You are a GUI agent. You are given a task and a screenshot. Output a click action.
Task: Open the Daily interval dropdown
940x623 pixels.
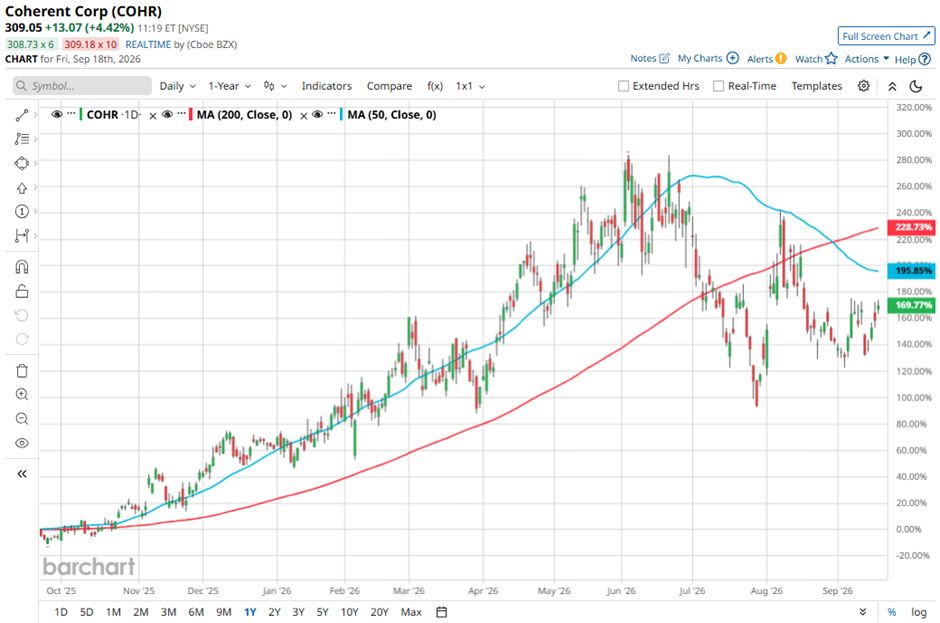click(x=177, y=86)
